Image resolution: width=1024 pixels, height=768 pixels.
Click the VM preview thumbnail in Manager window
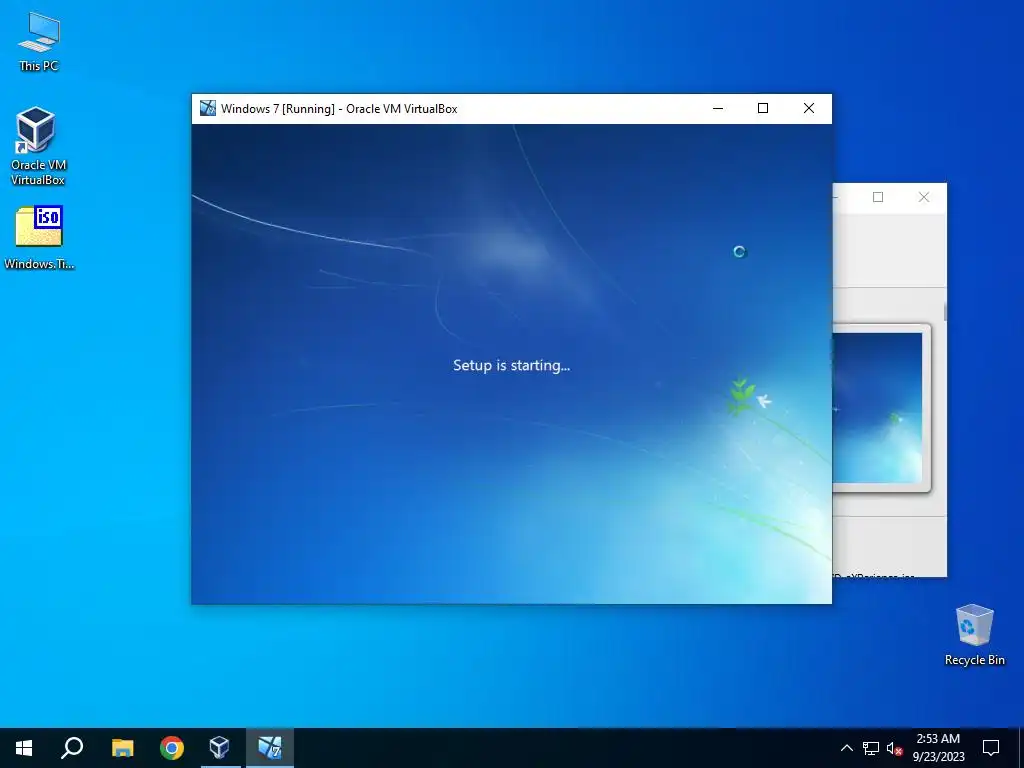click(877, 408)
